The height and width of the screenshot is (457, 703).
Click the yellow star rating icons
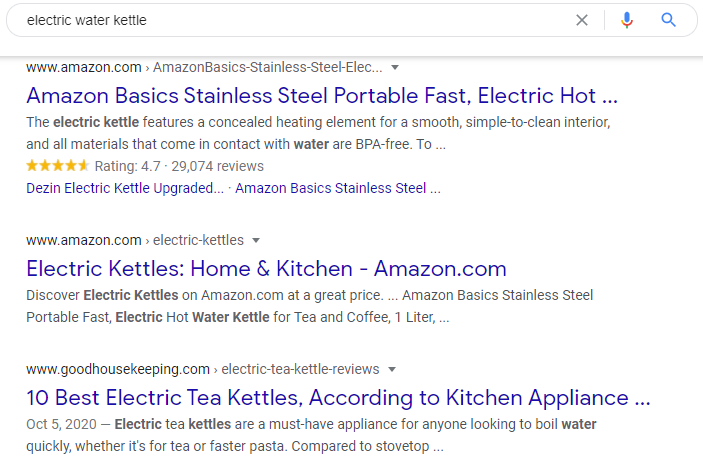click(x=57, y=166)
